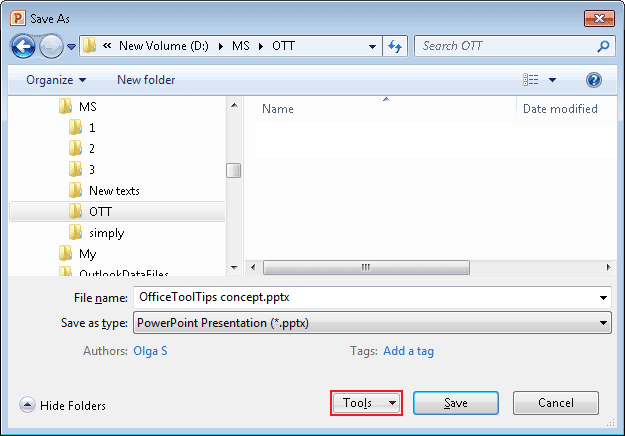The image size is (625, 436).
Task: Click the New texts folder icon
Action: point(75,191)
